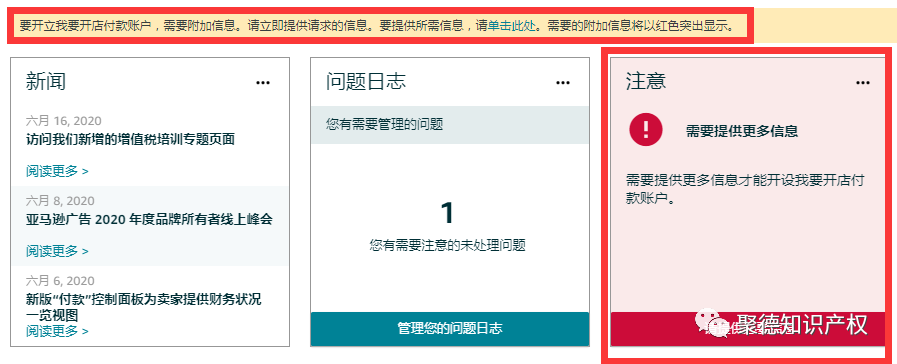Viewport: 897px width, 364px height.
Task: Open 阅读更多 under the 增值税培训 news
Action: (57, 171)
